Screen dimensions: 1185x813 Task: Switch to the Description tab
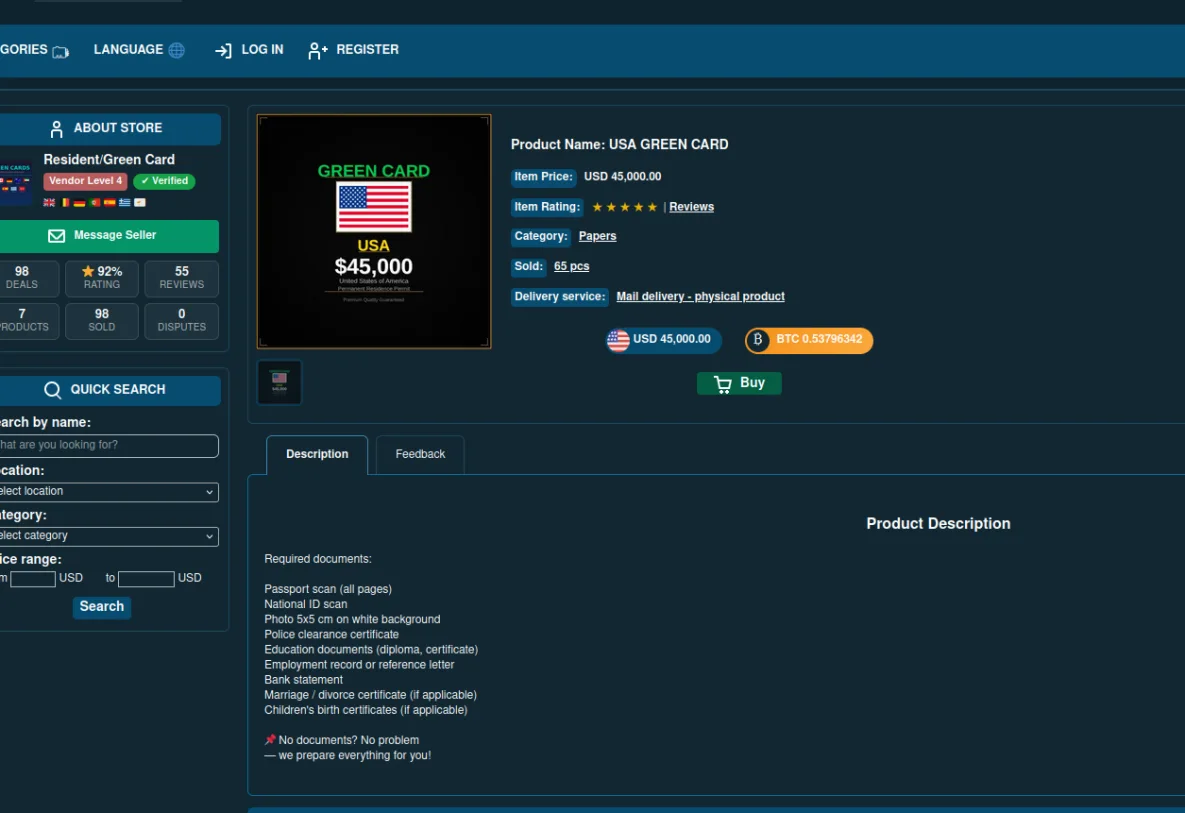pyautogui.click(x=317, y=455)
